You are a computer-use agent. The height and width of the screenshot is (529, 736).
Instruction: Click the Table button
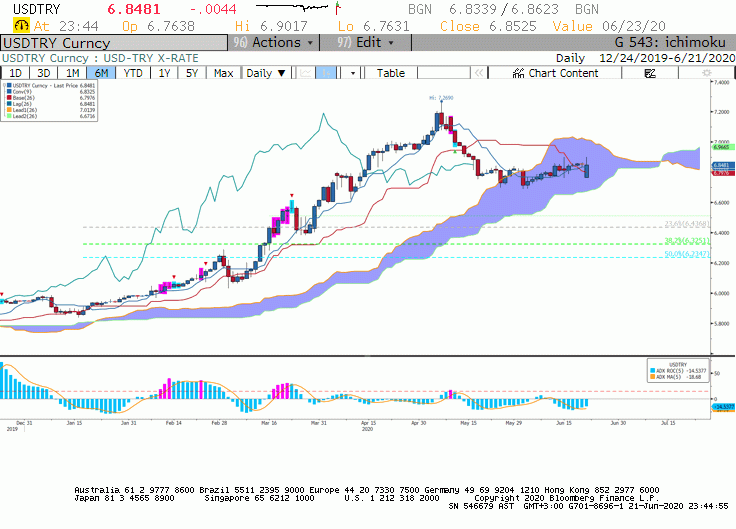click(x=391, y=73)
